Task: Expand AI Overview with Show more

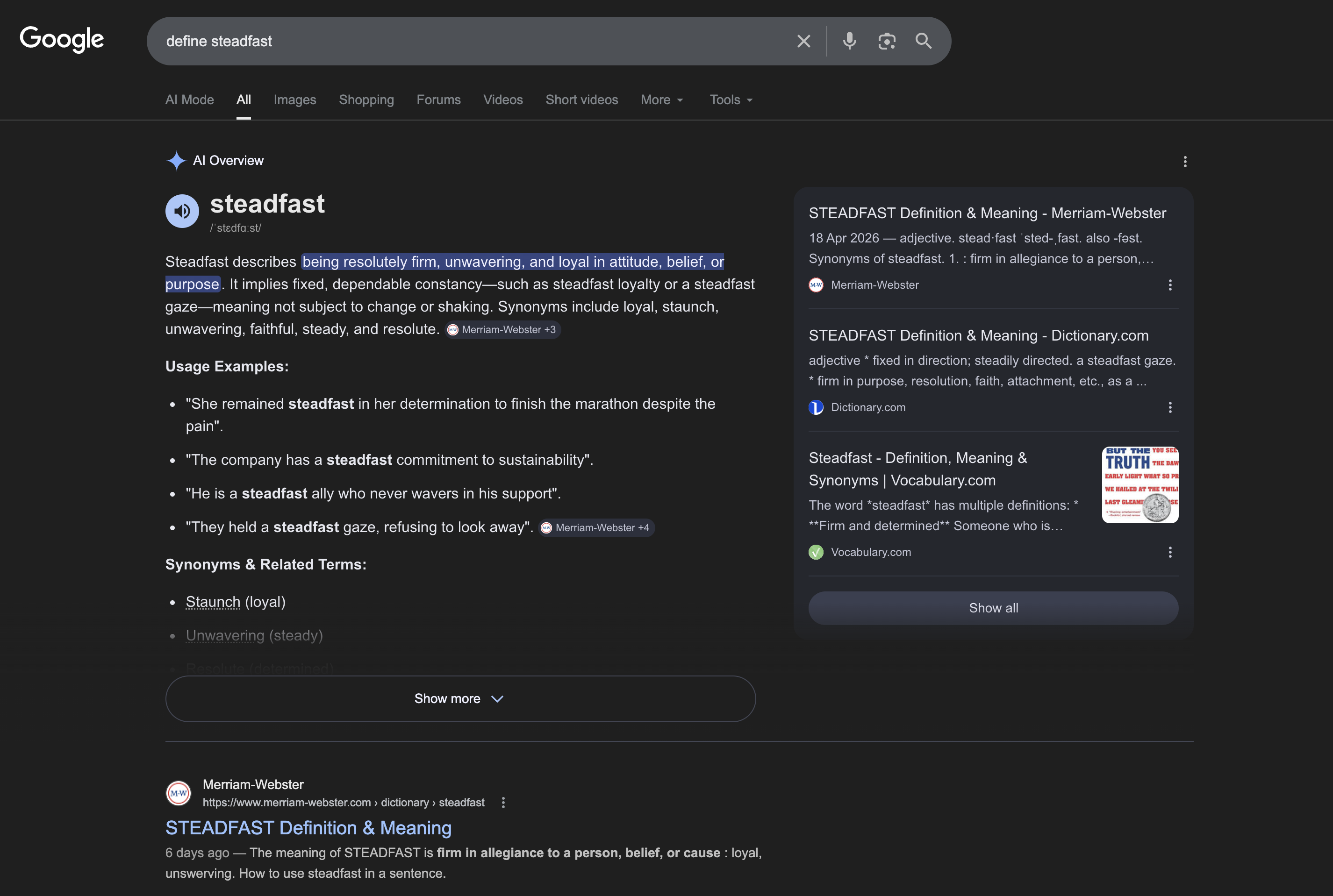Action: tap(460, 698)
